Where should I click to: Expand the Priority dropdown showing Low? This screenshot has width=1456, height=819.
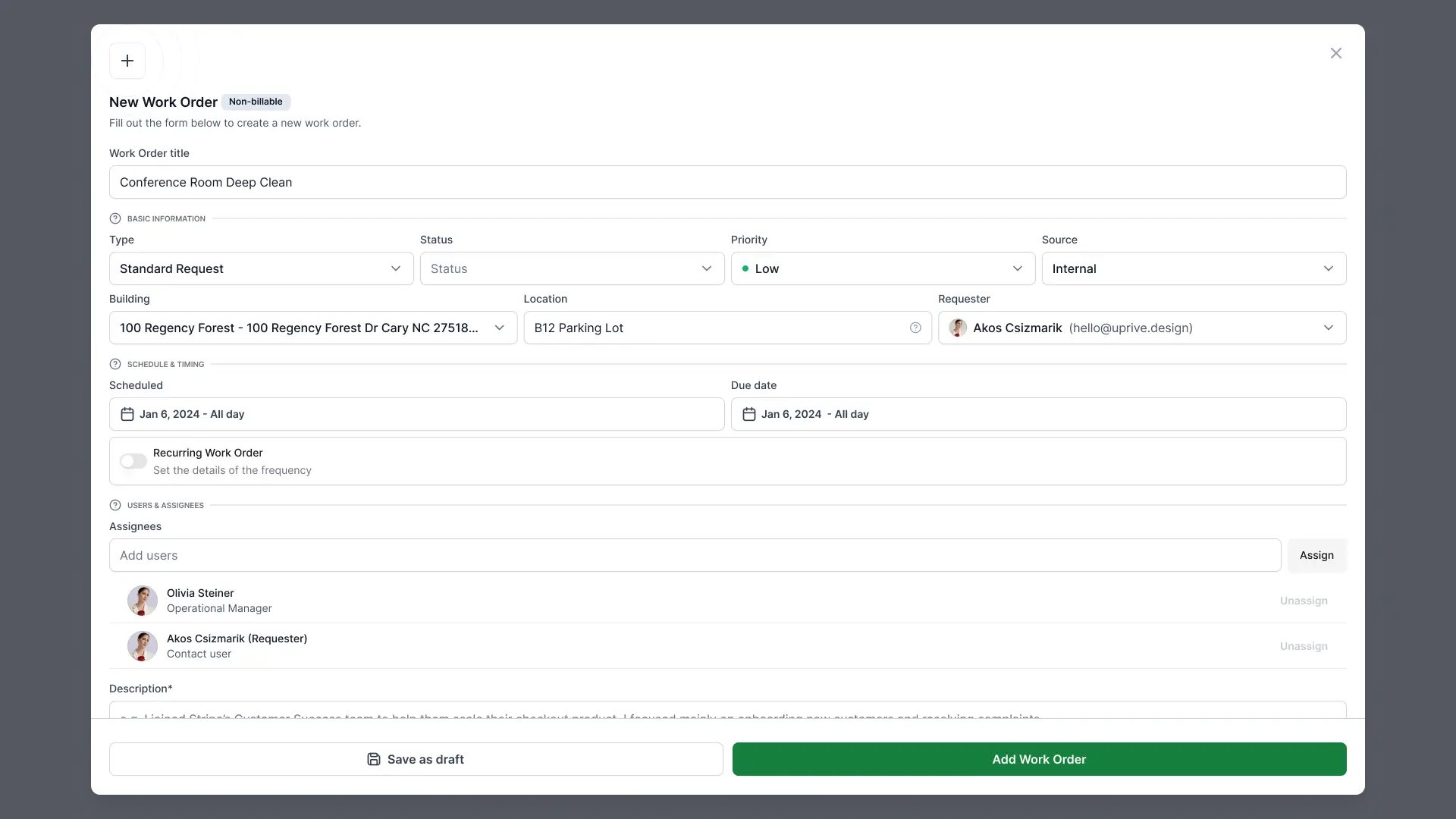pos(883,268)
